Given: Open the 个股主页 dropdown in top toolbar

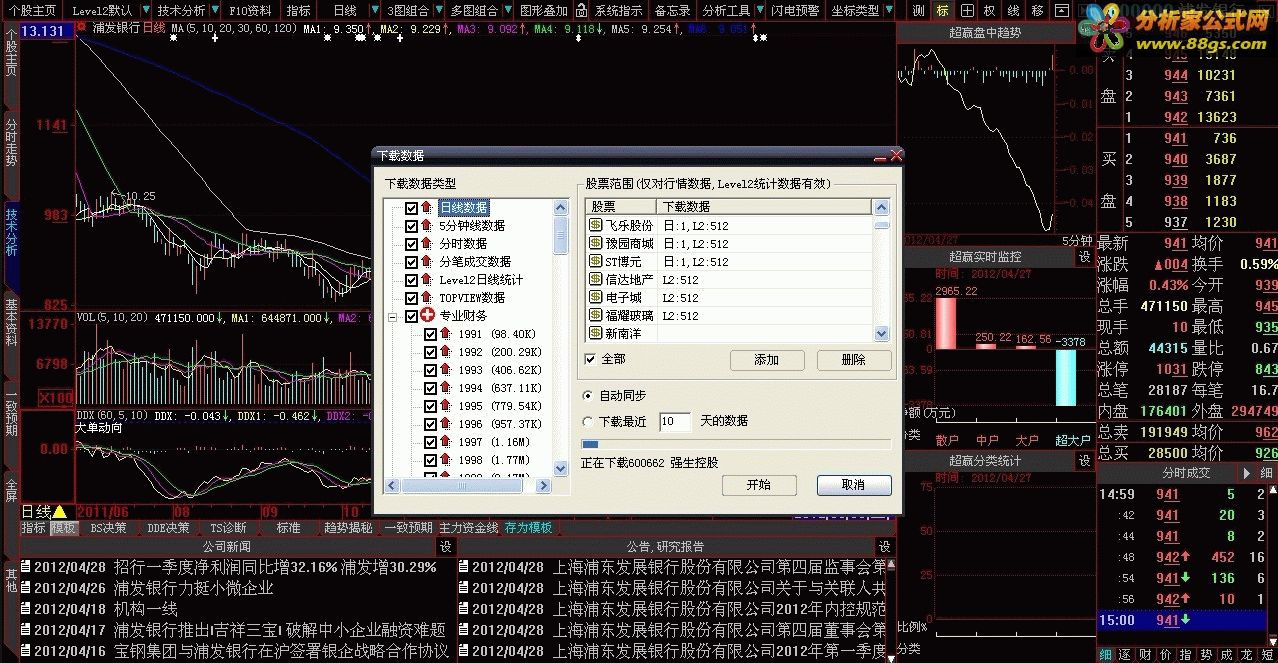Looking at the screenshot, I should tap(32, 10).
